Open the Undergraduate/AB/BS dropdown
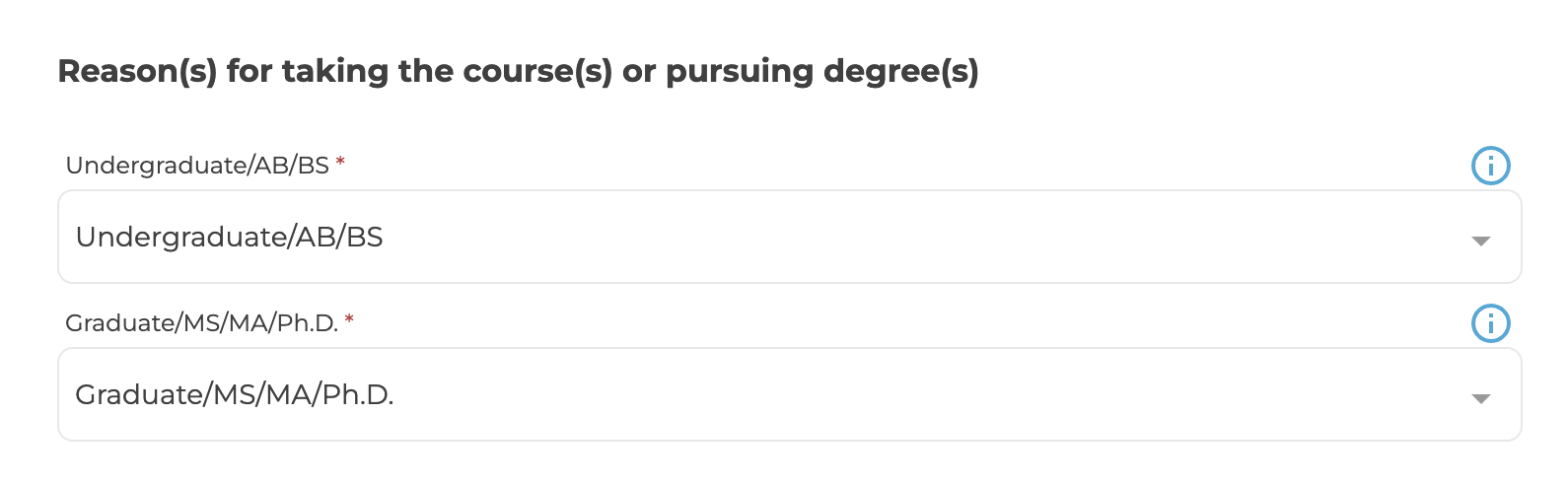 [x=790, y=237]
